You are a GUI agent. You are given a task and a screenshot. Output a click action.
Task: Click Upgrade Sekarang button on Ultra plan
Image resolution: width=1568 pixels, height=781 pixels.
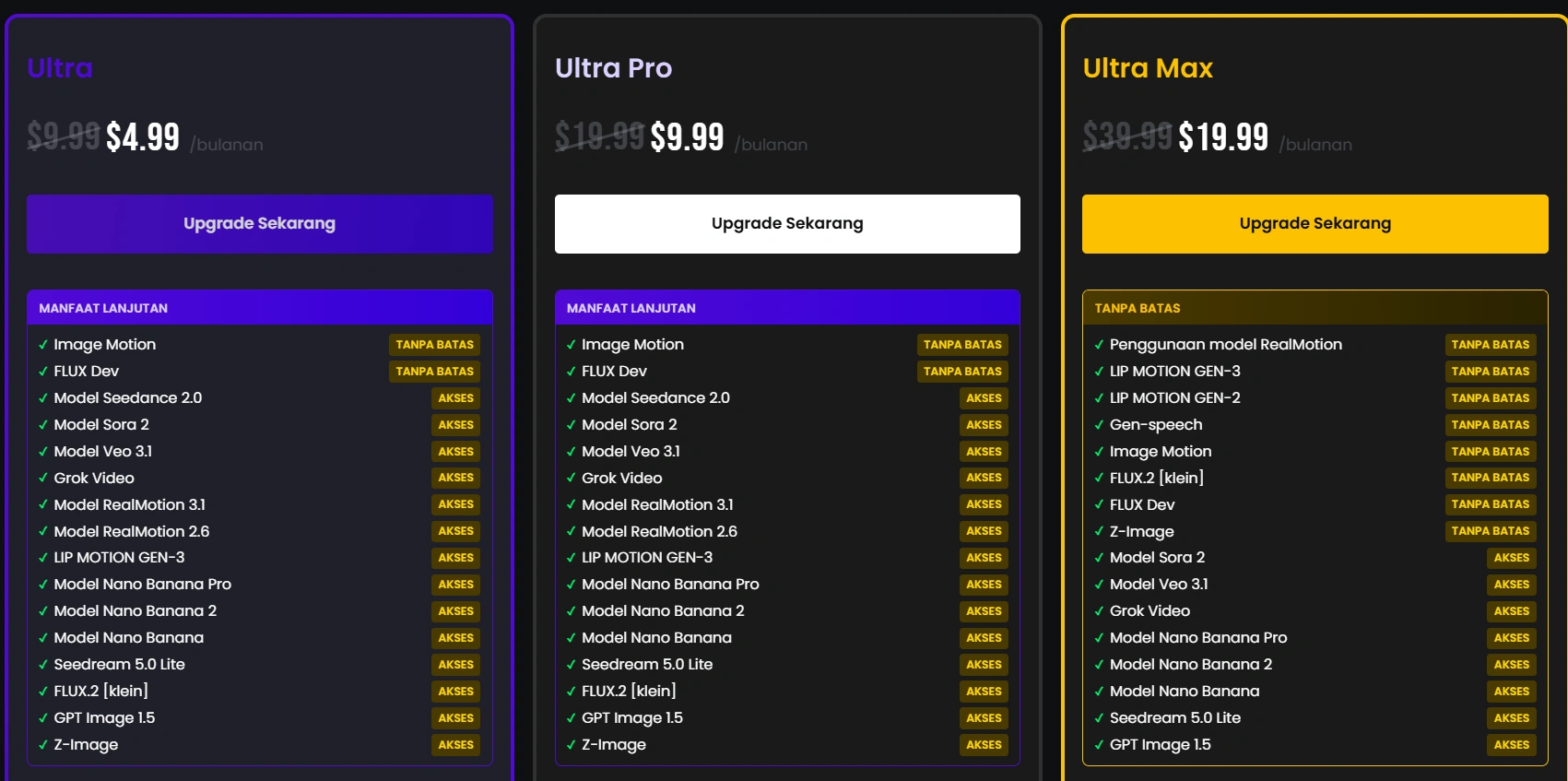259,223
